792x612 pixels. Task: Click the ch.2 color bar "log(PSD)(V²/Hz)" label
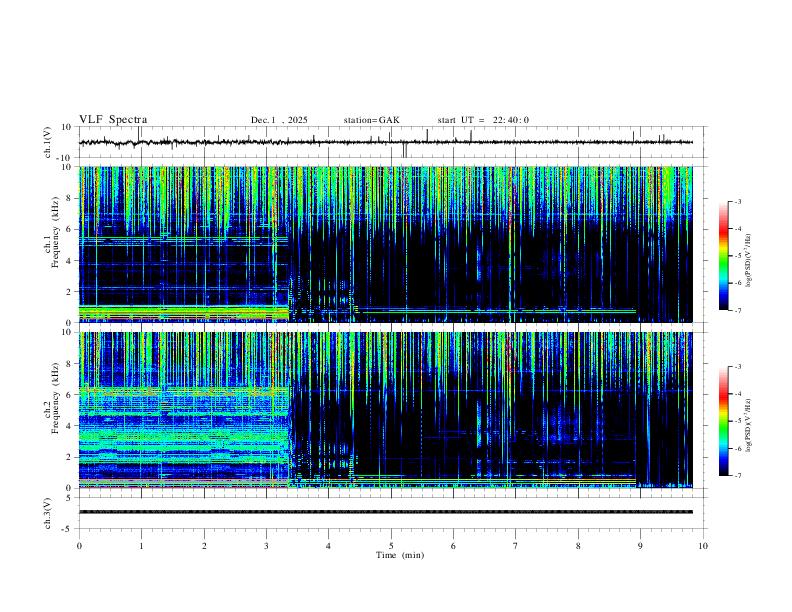pyautogui.click(x=749, y=426)
